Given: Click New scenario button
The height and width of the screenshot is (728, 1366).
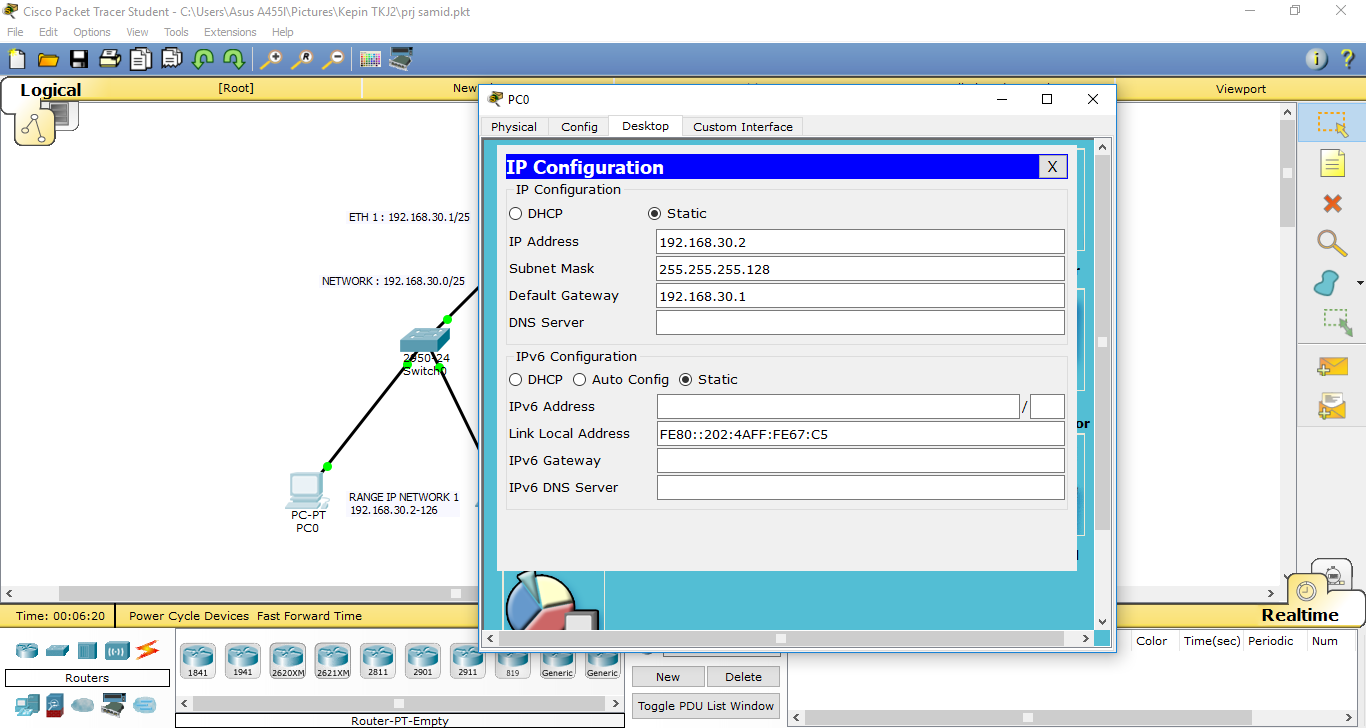Looking at the screenshot, I should click(x=668, y=677).
